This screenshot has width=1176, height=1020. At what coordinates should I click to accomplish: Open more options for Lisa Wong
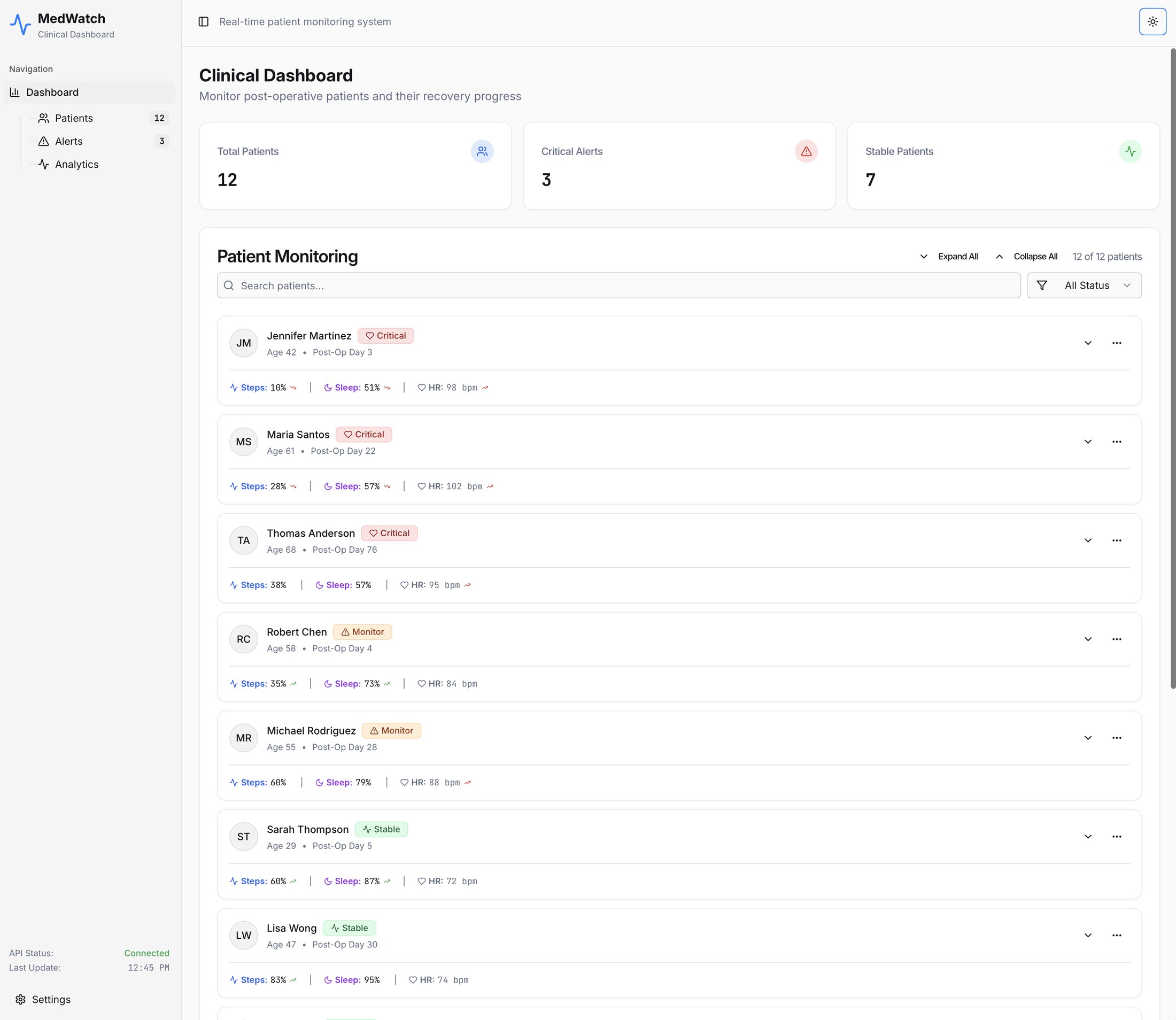click(1117, 936)
